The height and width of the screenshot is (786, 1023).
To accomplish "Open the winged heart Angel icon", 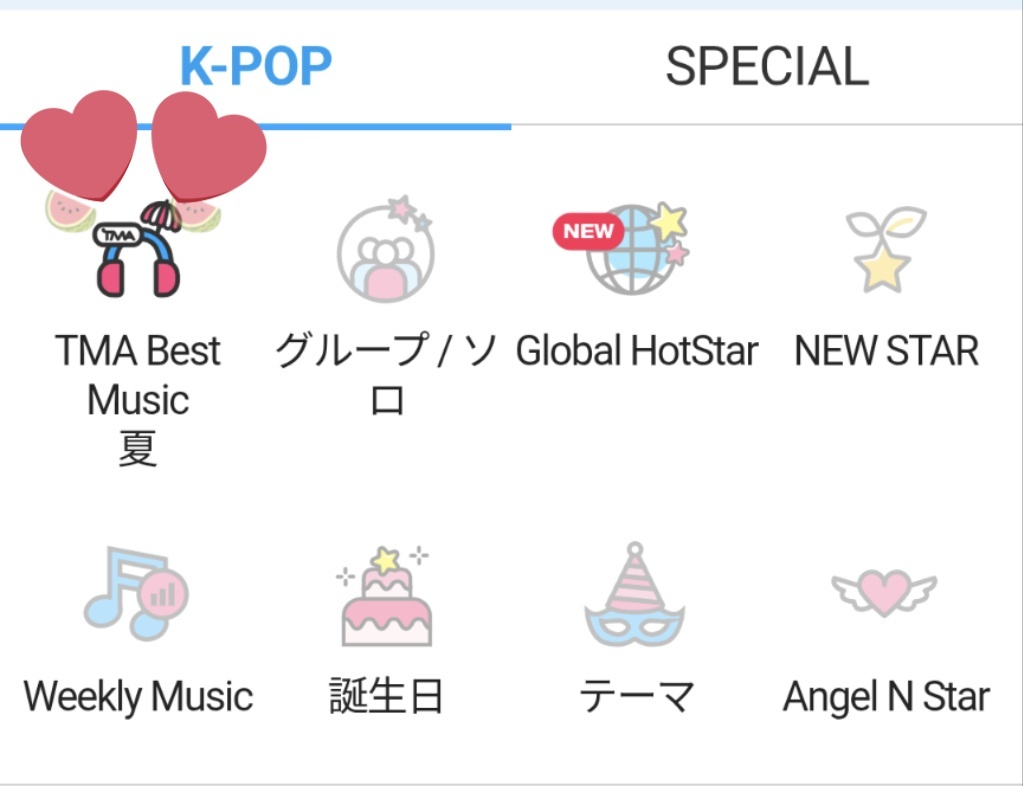I will (x=885, y=592).
